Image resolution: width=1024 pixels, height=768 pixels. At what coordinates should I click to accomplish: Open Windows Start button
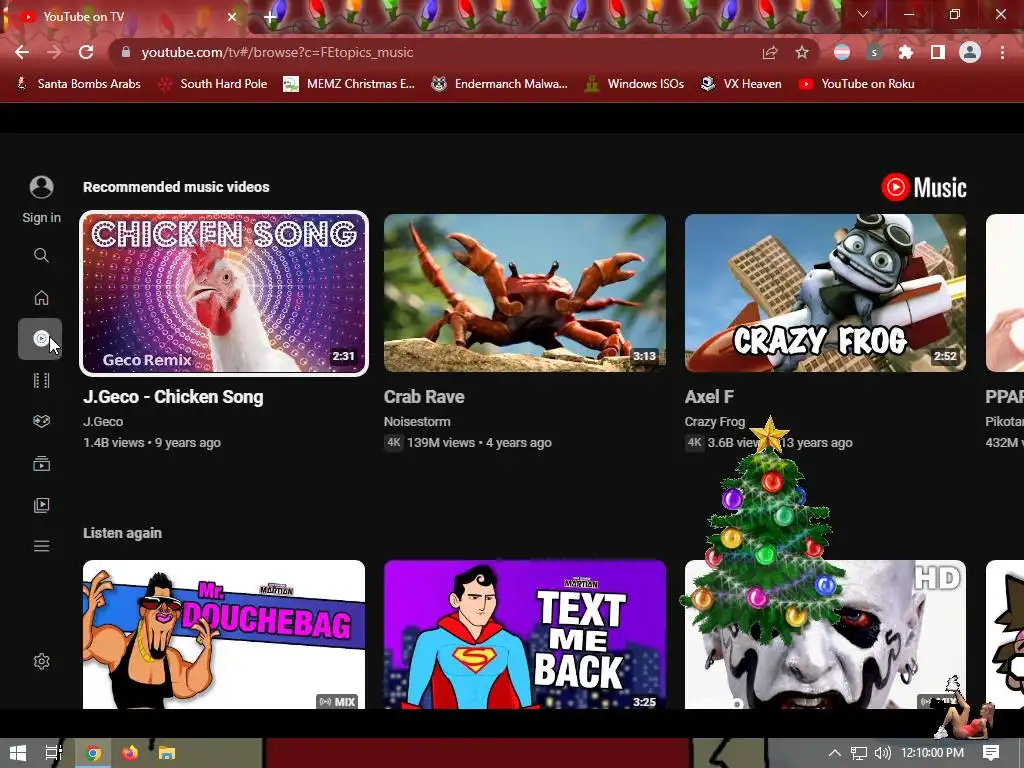(18, 753)
